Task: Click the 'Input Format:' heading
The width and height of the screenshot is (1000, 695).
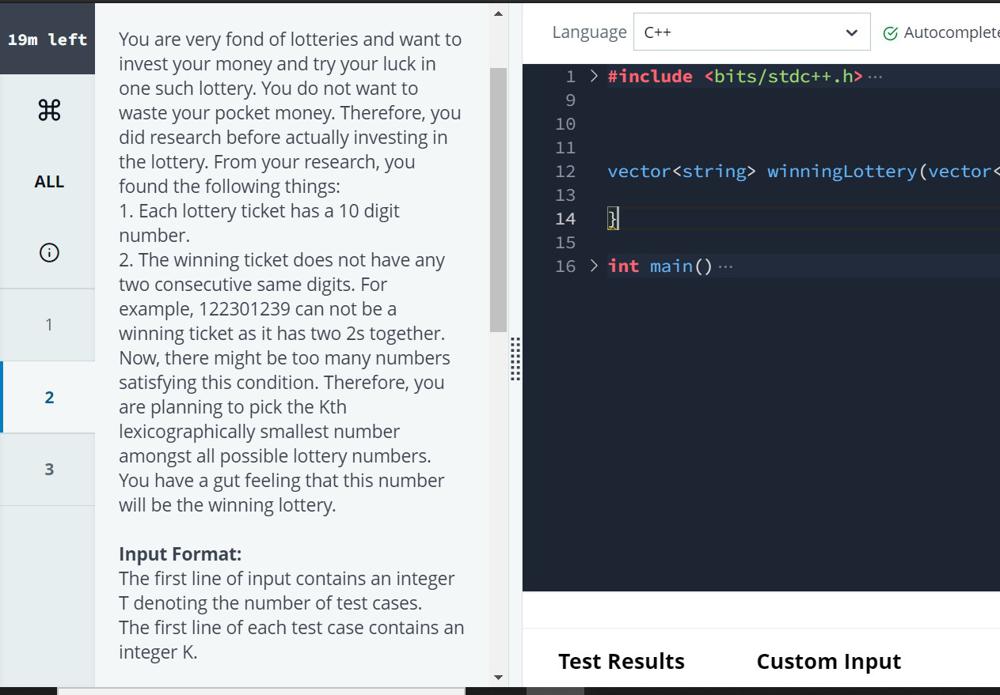Action: [x=180, y=553]
